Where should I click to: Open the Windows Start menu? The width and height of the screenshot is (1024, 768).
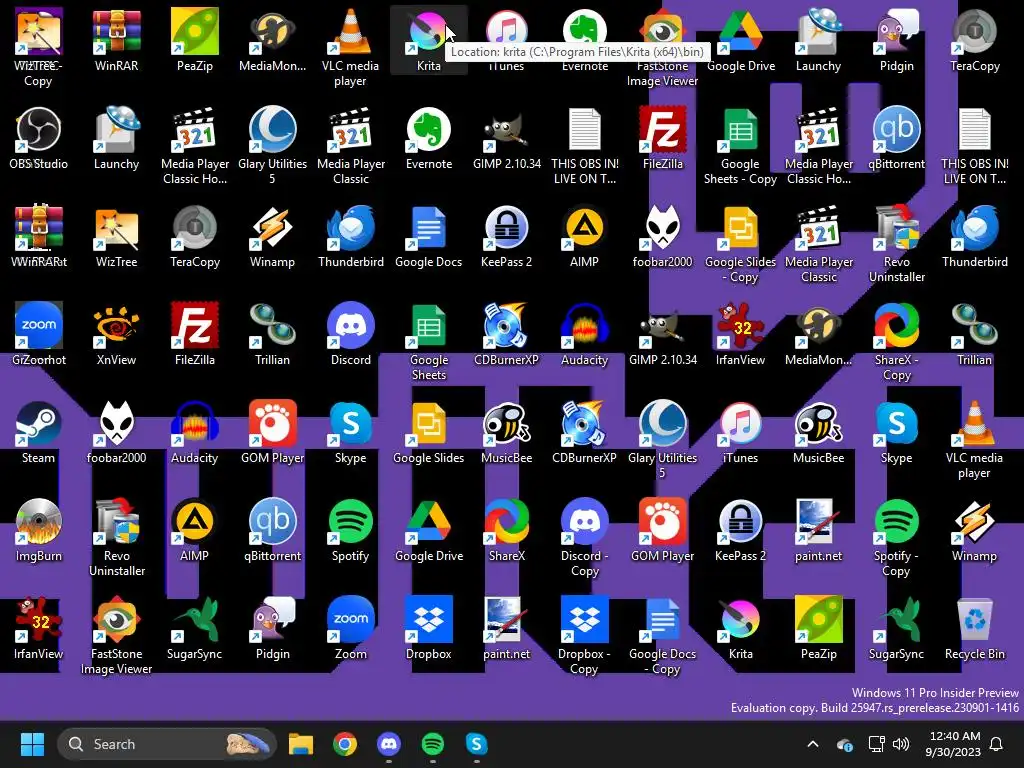click(x=32, y=744)
